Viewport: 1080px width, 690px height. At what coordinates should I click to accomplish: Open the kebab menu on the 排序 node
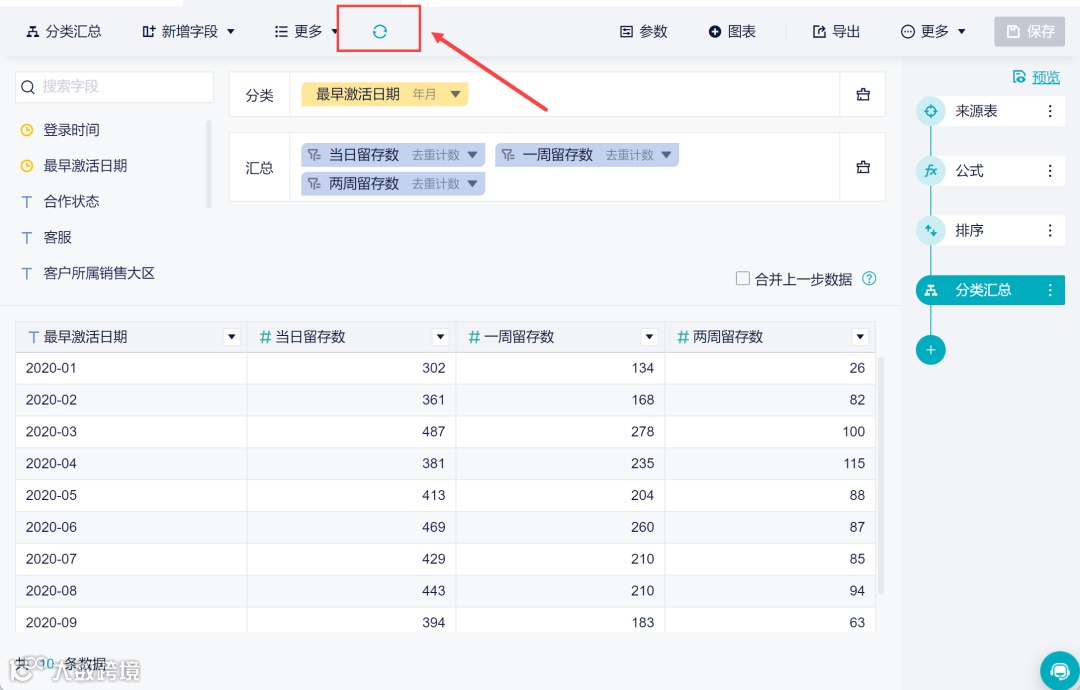(x=1048, y=230)
